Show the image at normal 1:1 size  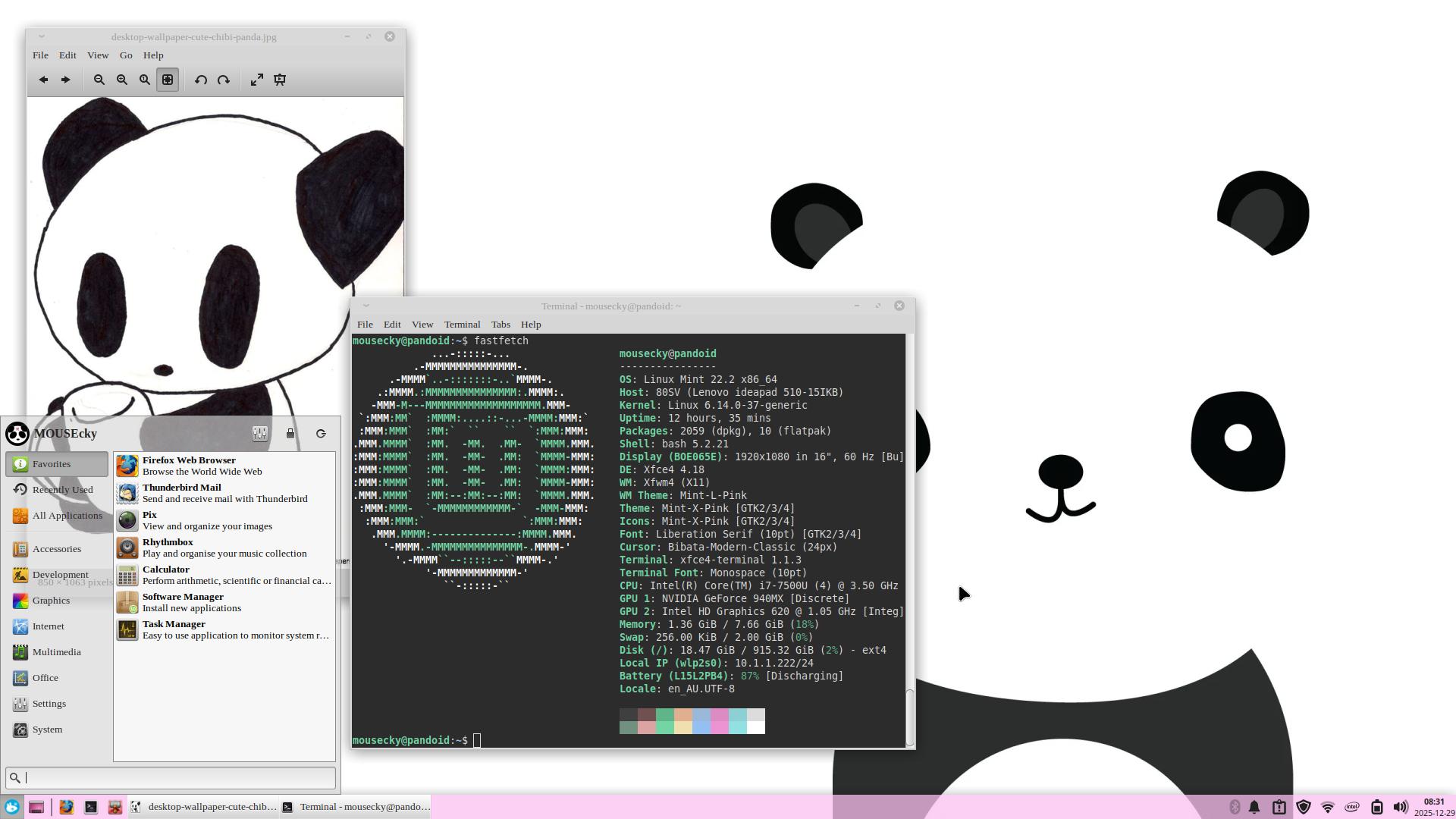[x=145, y=80]
